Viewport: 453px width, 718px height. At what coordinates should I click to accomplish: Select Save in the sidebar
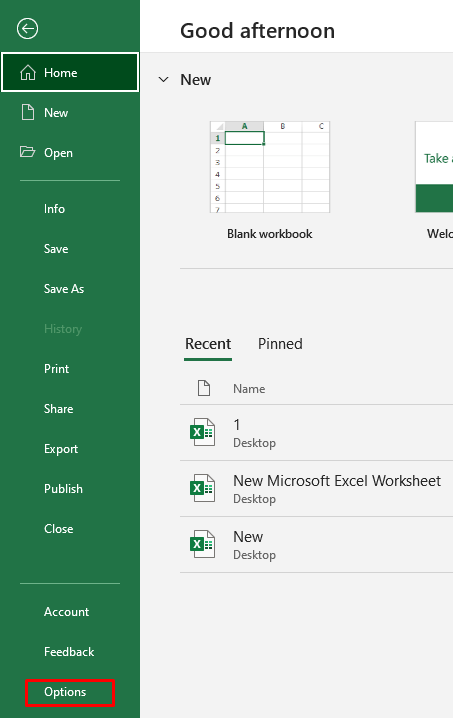coord(56,249)
